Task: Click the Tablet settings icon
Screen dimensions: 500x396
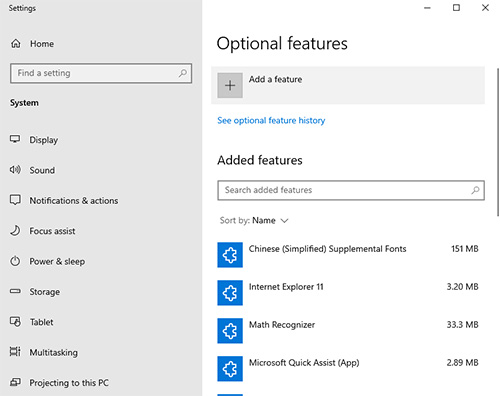Action: (x=15, y=322)
